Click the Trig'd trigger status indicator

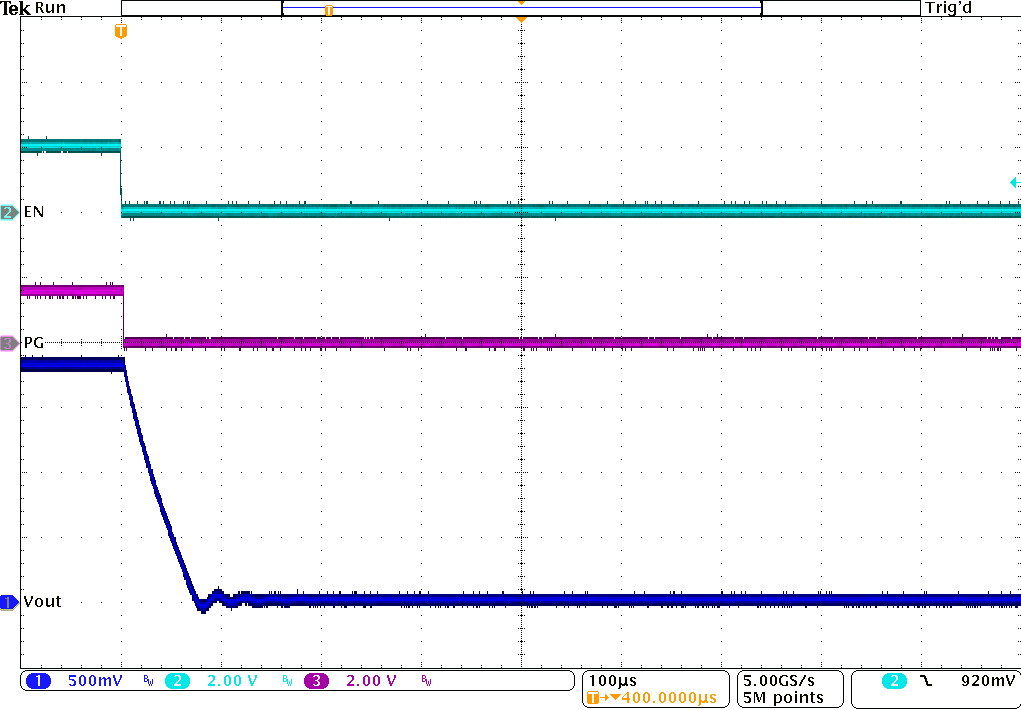tap(948, 8)
